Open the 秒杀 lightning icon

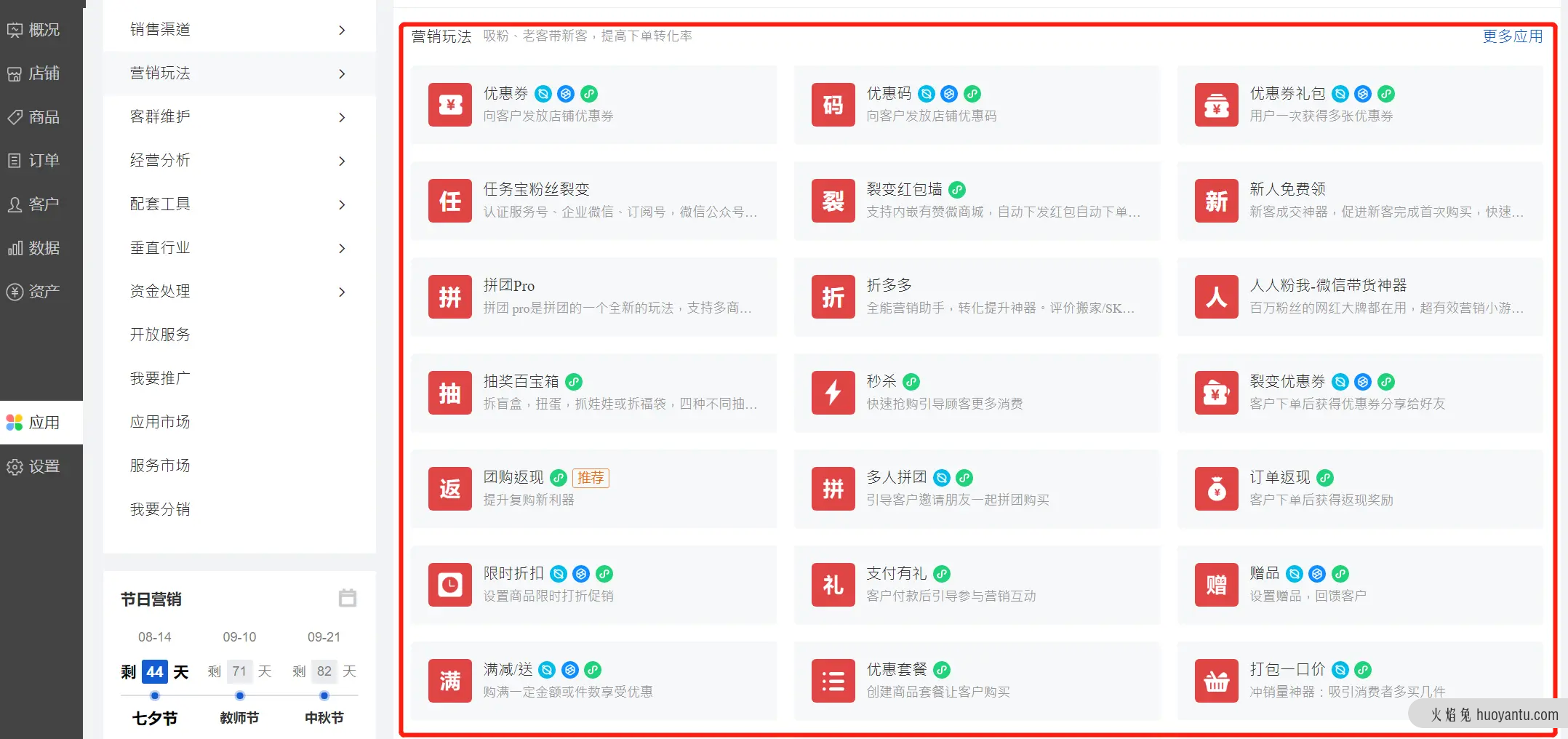click(833, 393)
